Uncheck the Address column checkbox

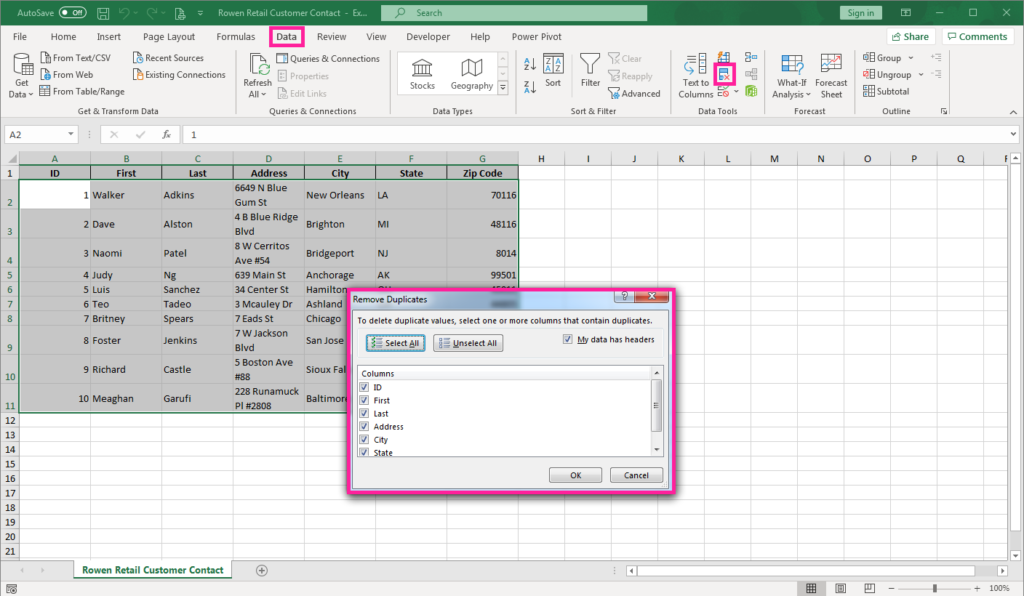tap(364, 426)
